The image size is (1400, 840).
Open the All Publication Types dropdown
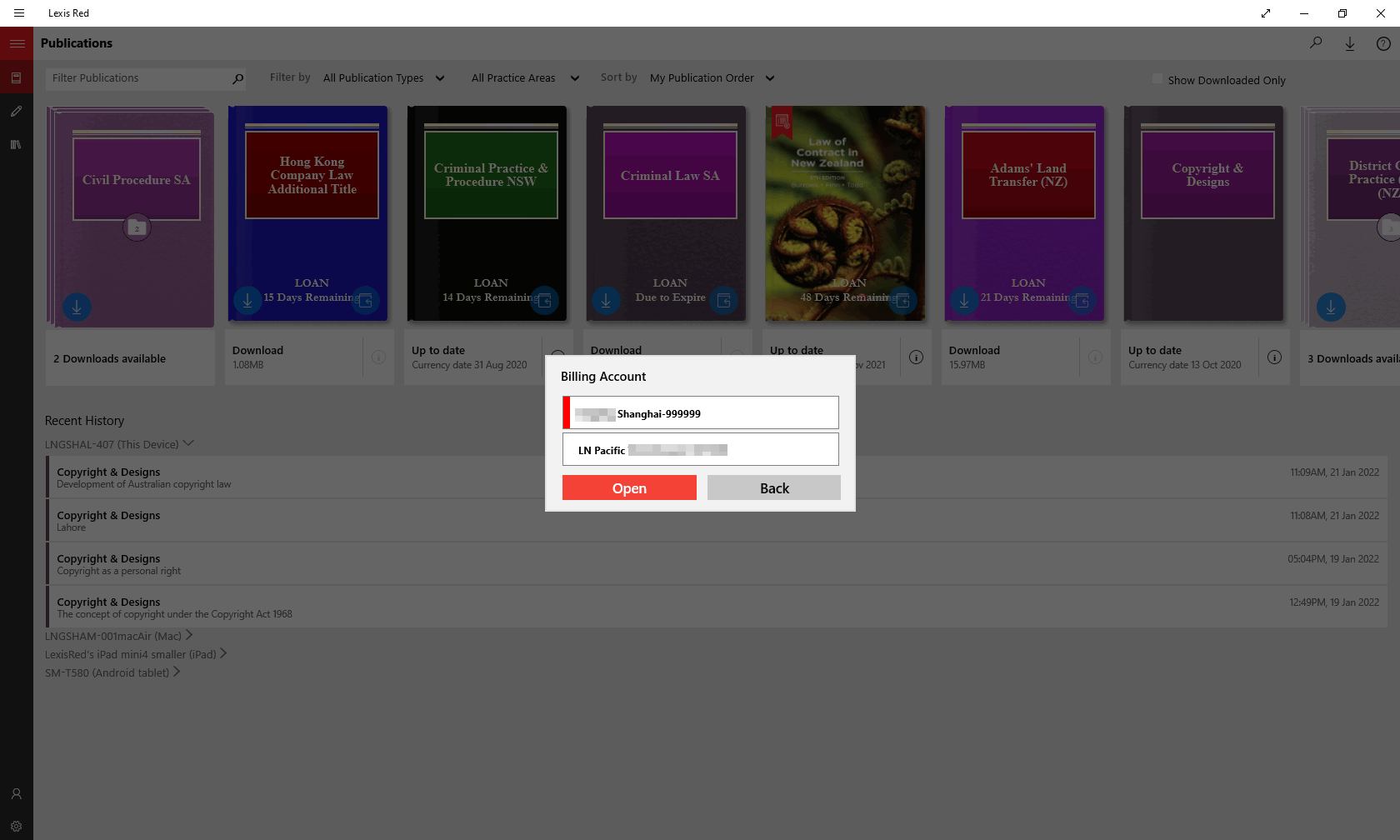click(383, 77)
